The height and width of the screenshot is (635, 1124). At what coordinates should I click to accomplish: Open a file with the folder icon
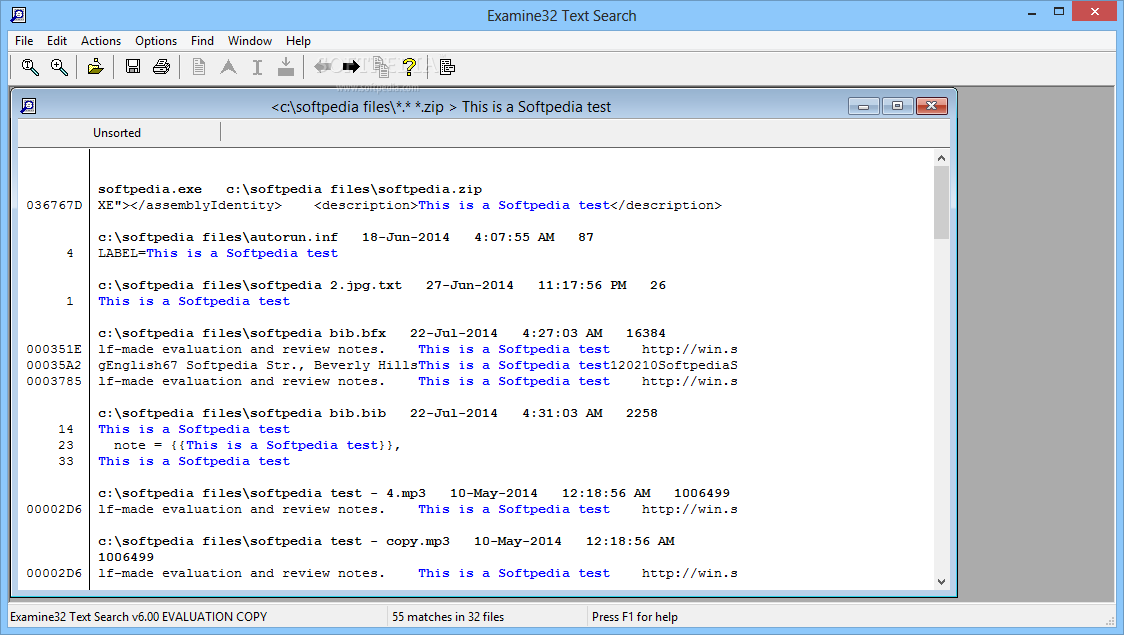(95, 67)
